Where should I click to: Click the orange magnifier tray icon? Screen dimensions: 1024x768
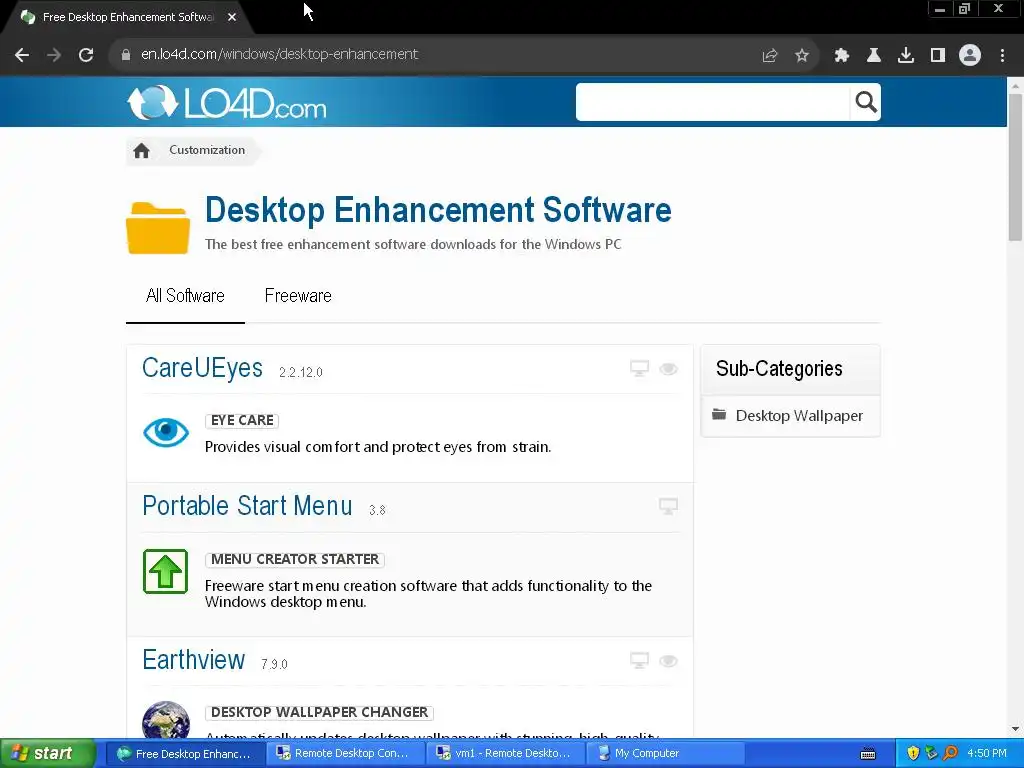coord(951,754)
